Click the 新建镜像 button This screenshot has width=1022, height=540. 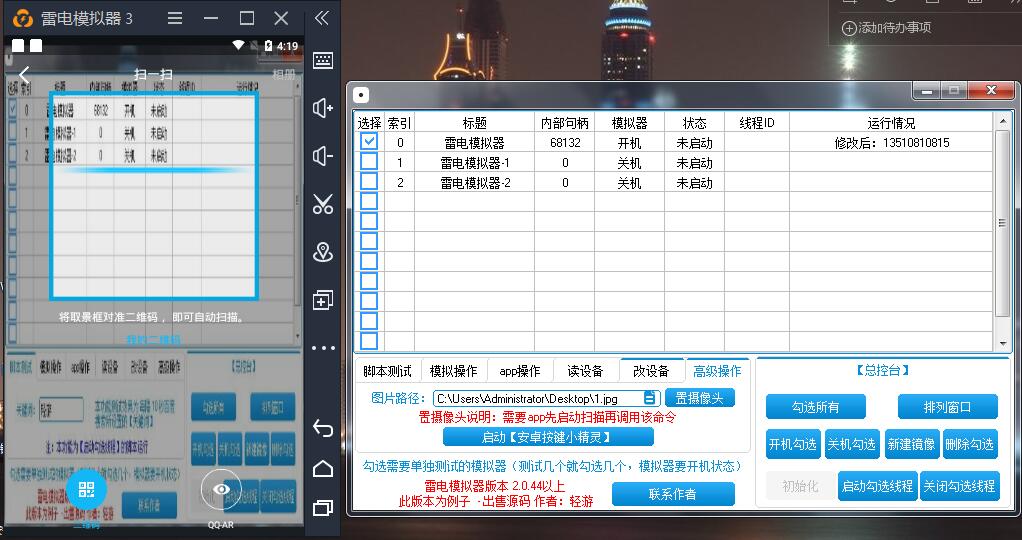click(912, 445)
